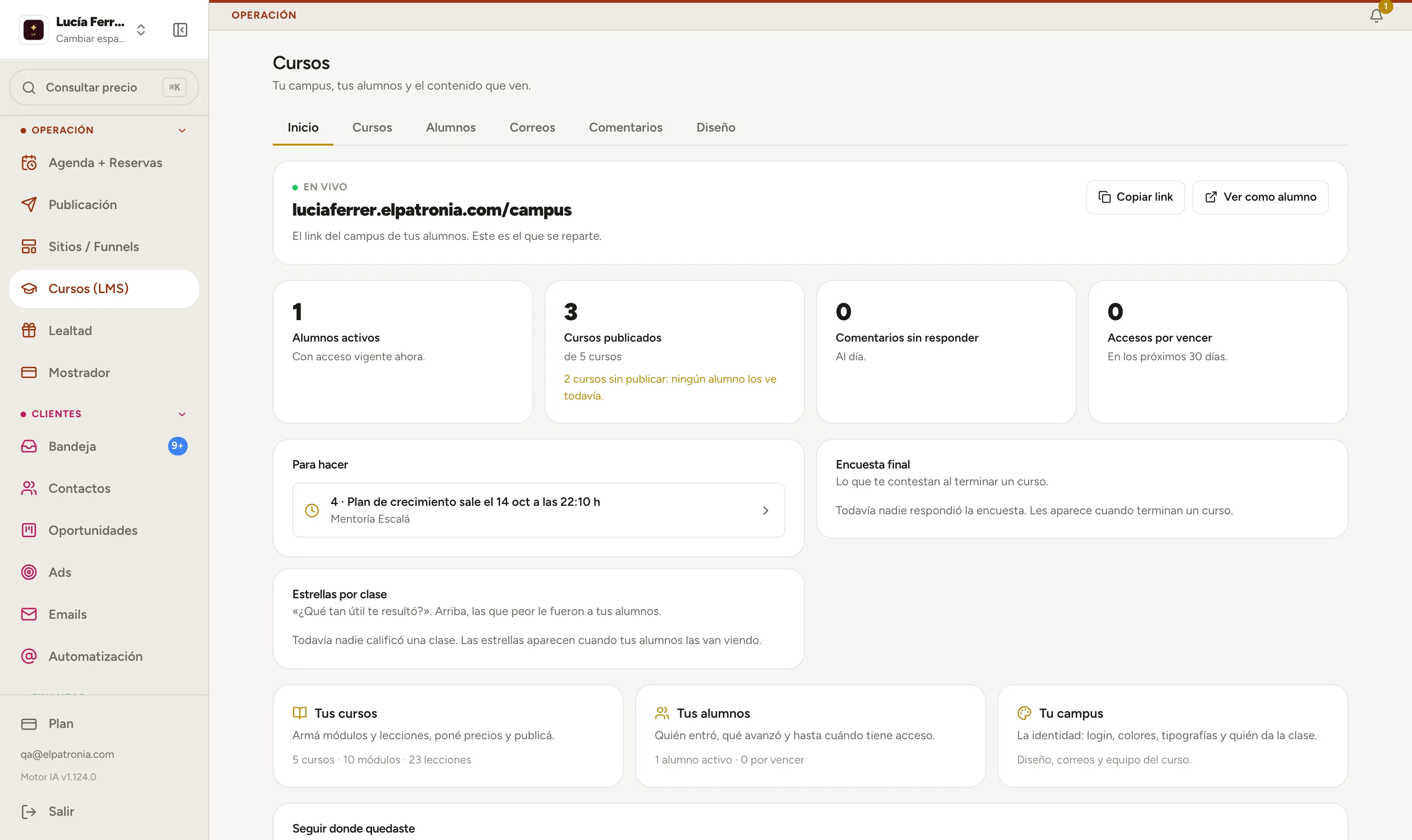
Task: Open the Plan page
Action: [104, 724]
